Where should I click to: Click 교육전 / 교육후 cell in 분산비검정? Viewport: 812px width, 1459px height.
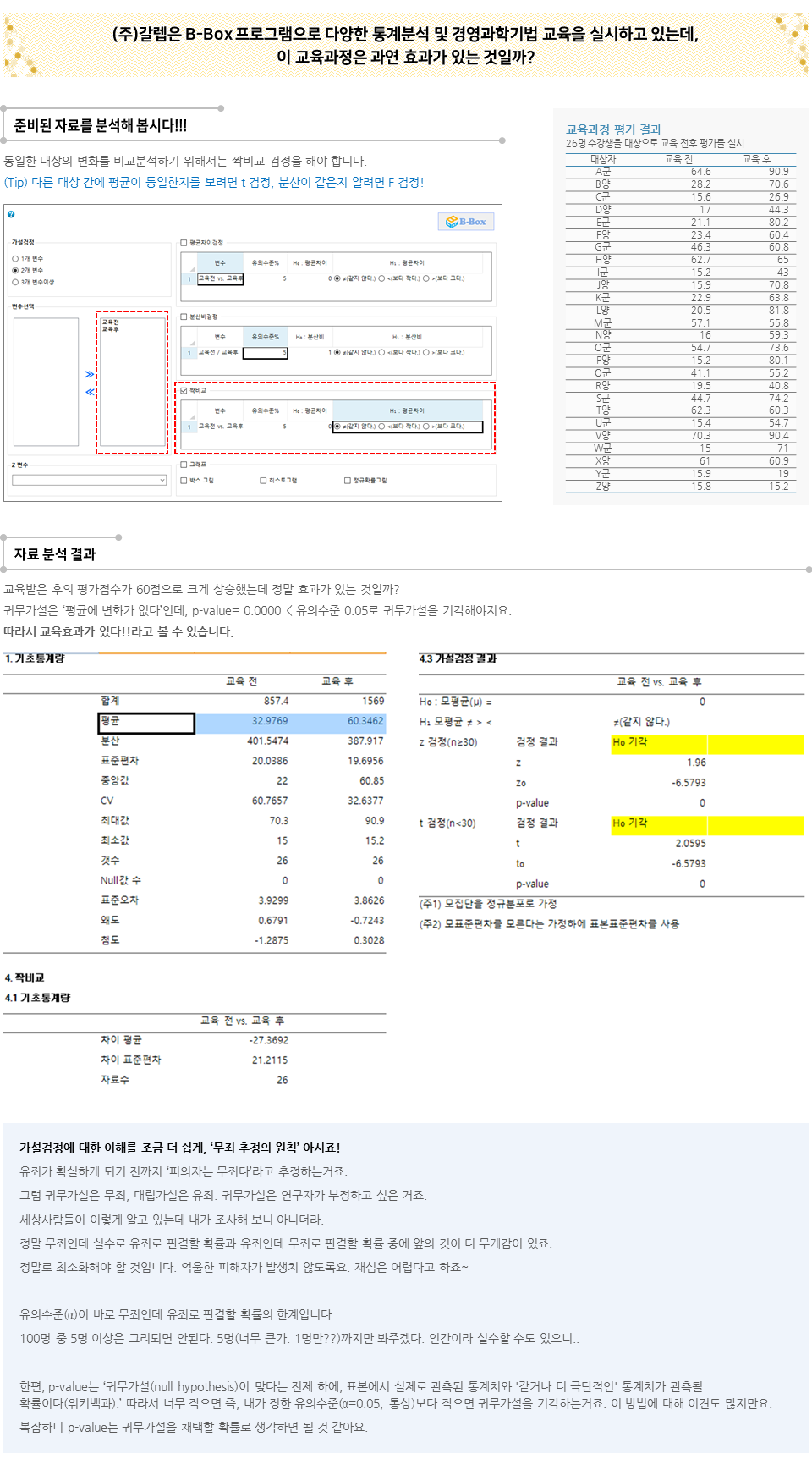click(x=220, y=352)
